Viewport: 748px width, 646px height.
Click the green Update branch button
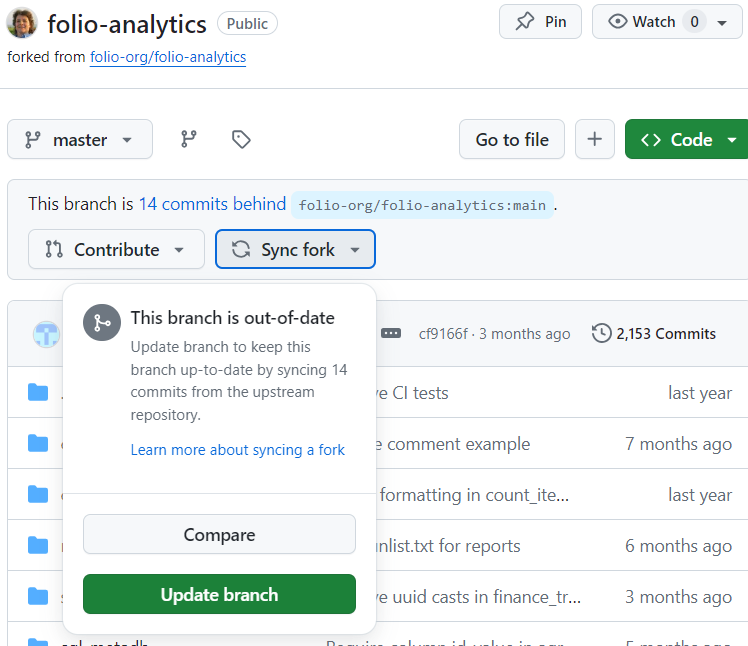tap(219, 594)
